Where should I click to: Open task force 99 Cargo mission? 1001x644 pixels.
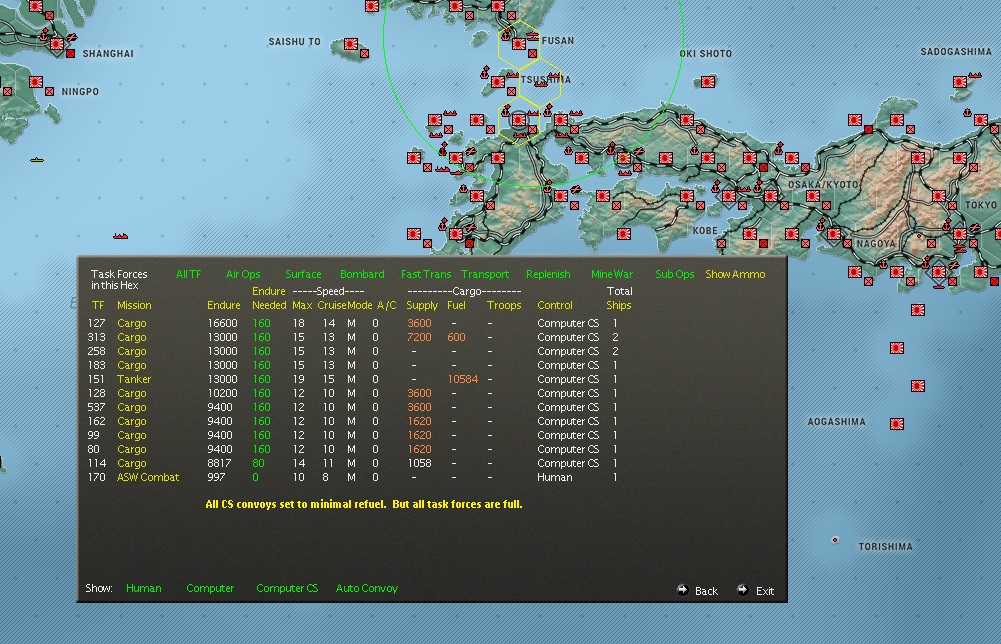[132, 435]
